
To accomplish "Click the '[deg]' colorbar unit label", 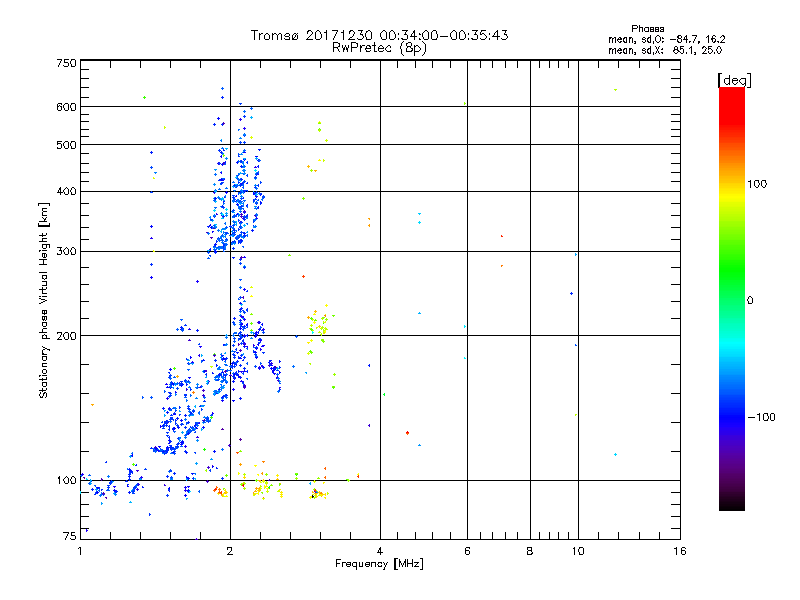I will [x=734, y=80].
